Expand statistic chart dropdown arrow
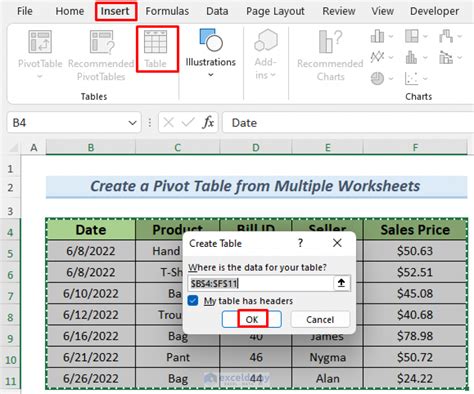This screenshot has width=474, height=394. pyautogui.click(x=425, y=58)
